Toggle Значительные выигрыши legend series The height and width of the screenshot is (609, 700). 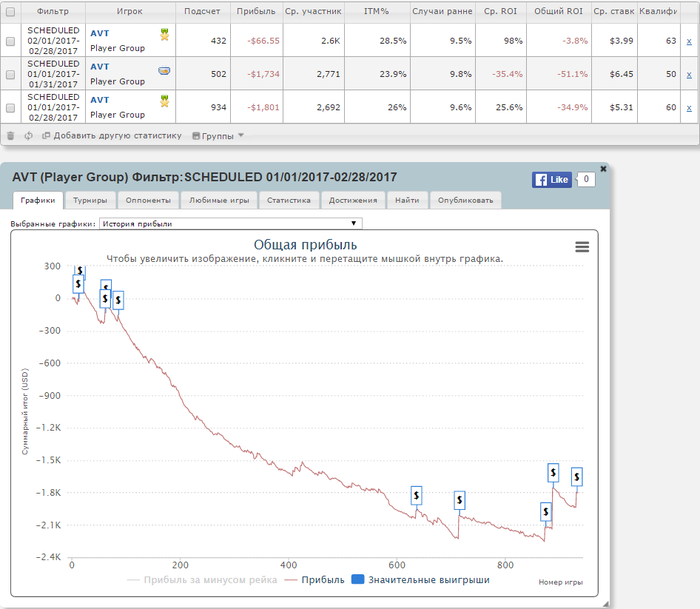[421, 580]
